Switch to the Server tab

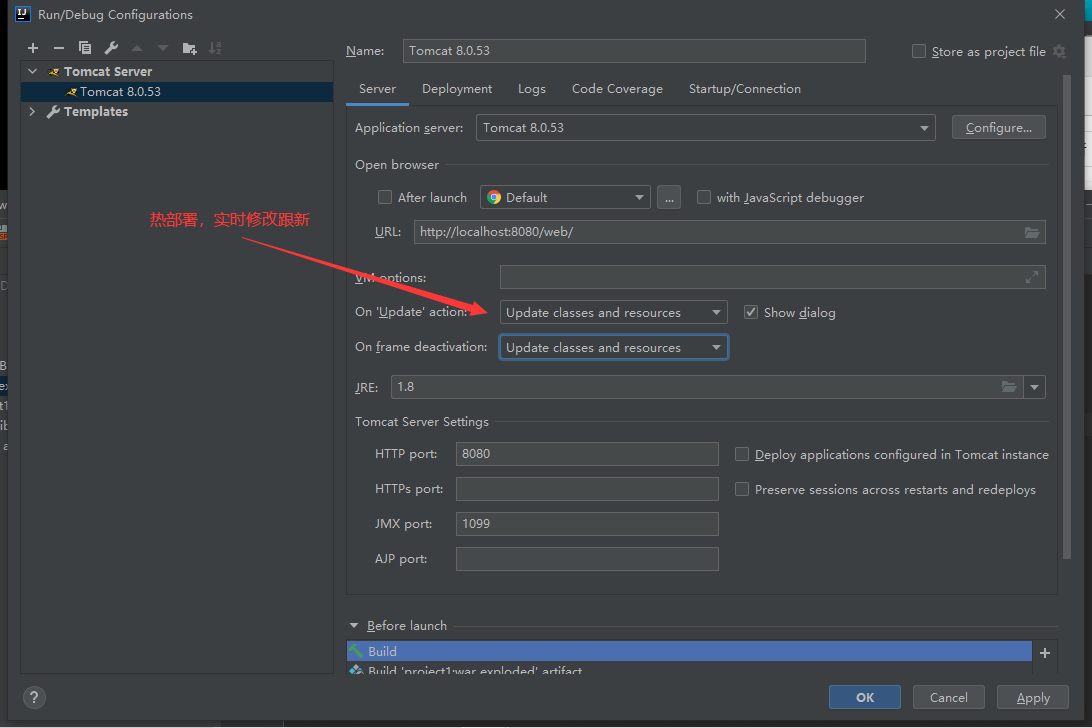[x=377, y=89]
